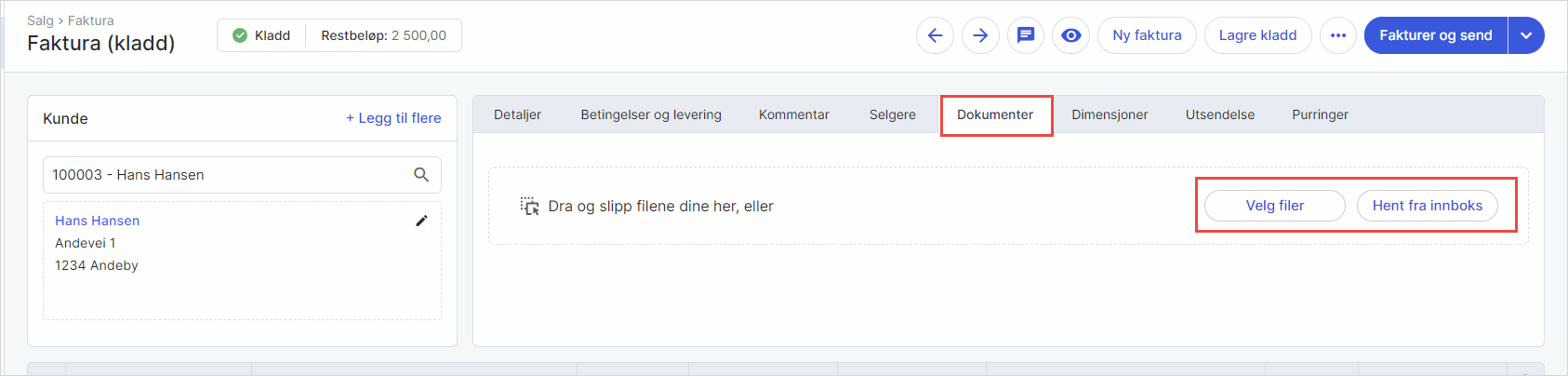Go to next invoice with right arrow
The height and width of the screenshot is (376, 1568).
pos(980,35)
